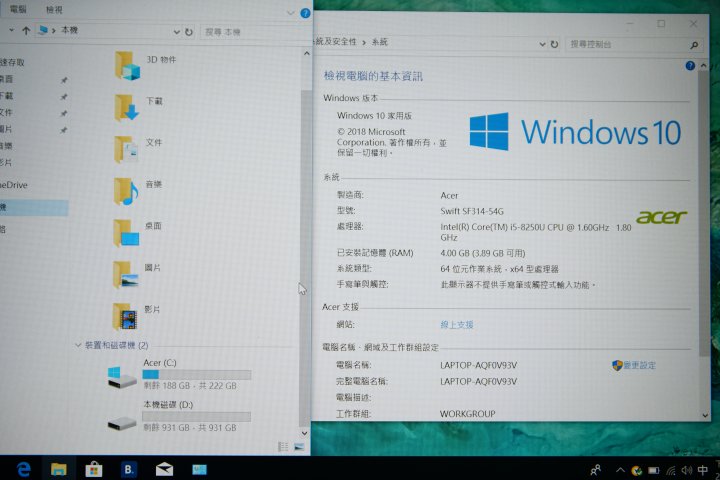This screenshot has width=720, height=480.
Task: Open Explorer address bar history dropdown
Action: pos(176,32)
